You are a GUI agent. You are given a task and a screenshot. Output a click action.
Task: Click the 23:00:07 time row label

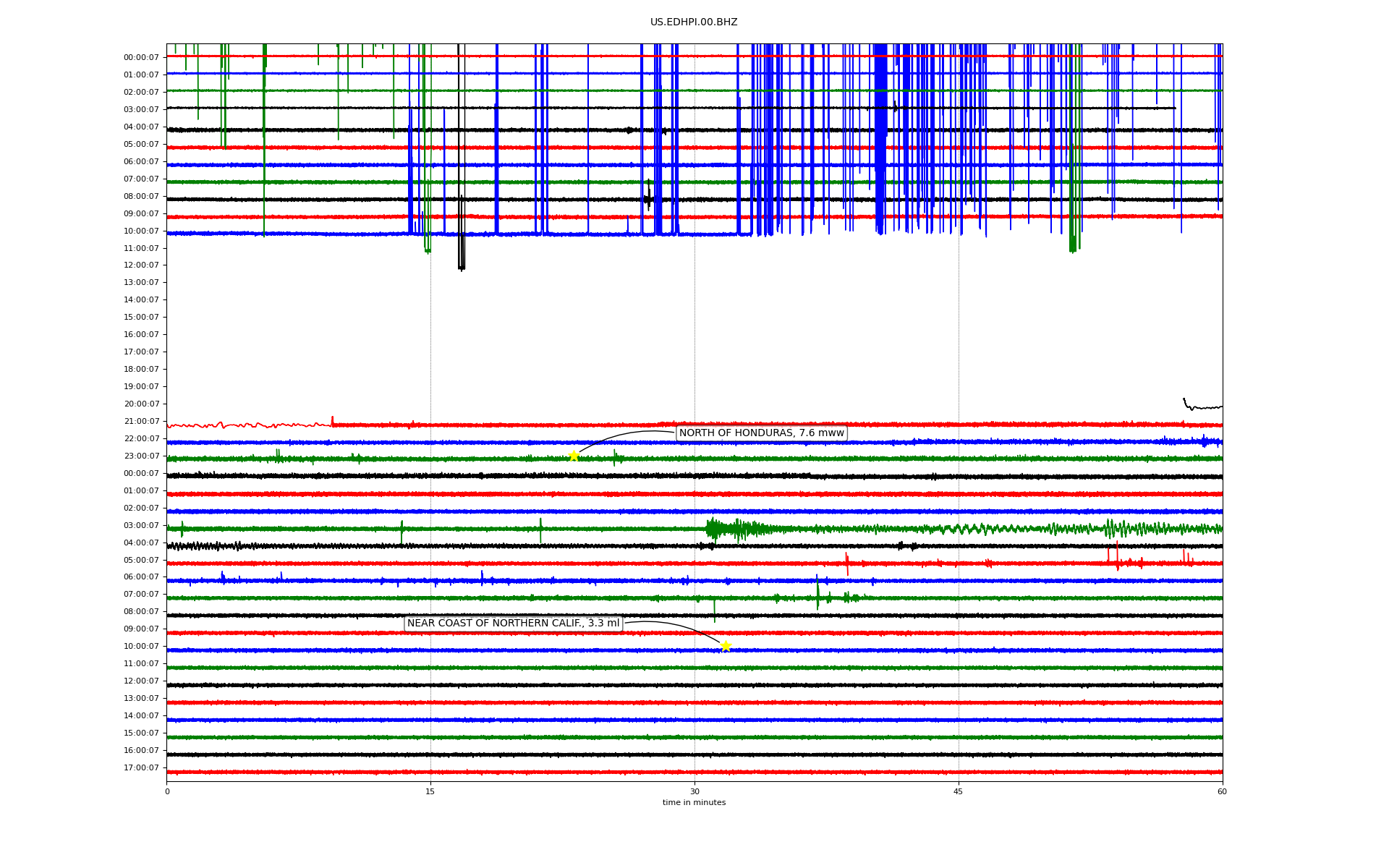click(141, 456)
